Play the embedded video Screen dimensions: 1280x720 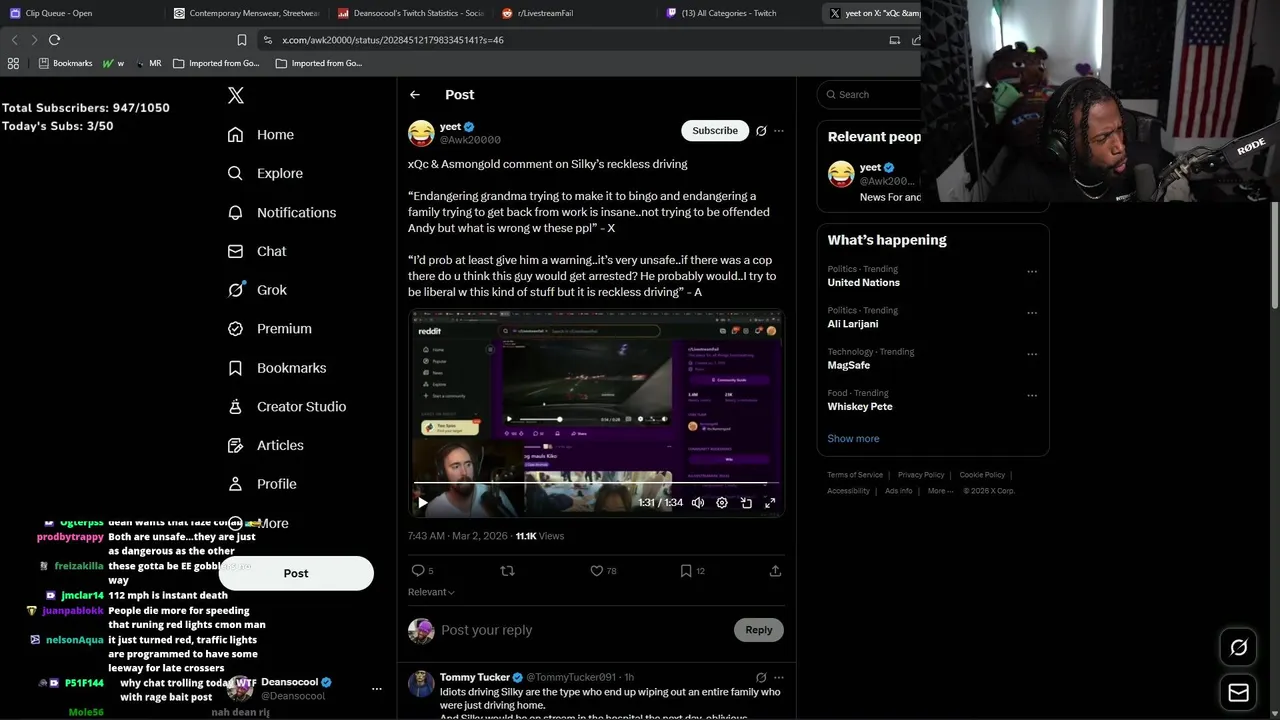422,503
